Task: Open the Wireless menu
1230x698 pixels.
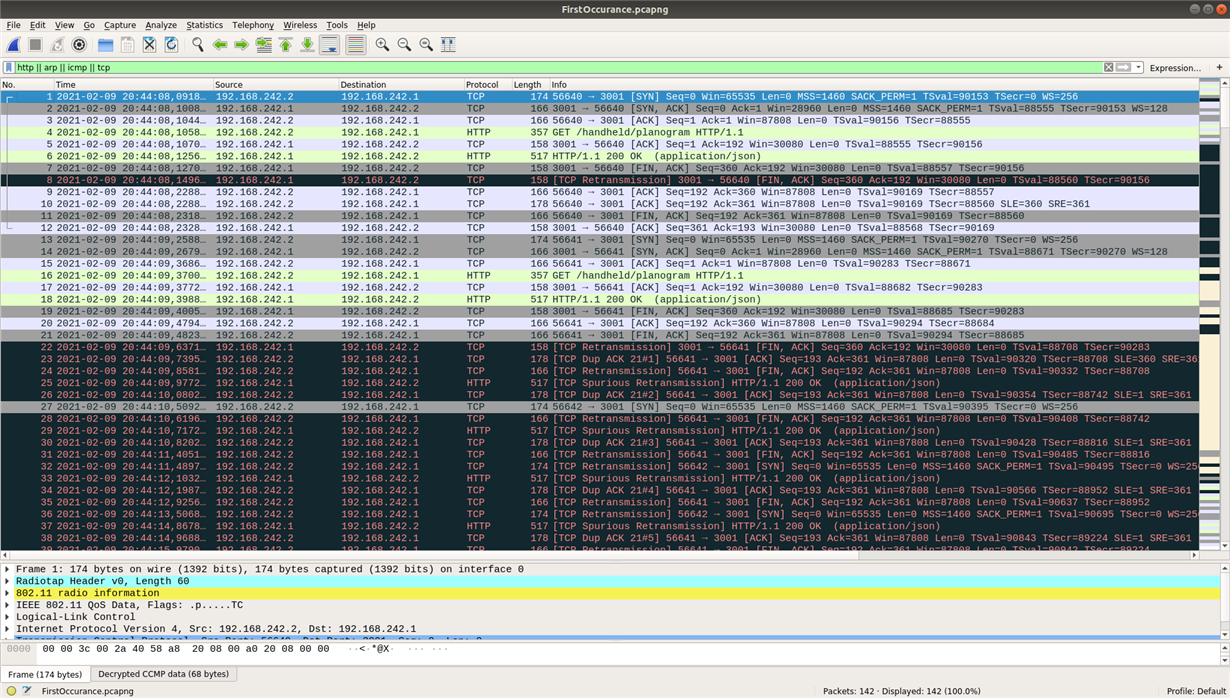Action: coord(300,25)
